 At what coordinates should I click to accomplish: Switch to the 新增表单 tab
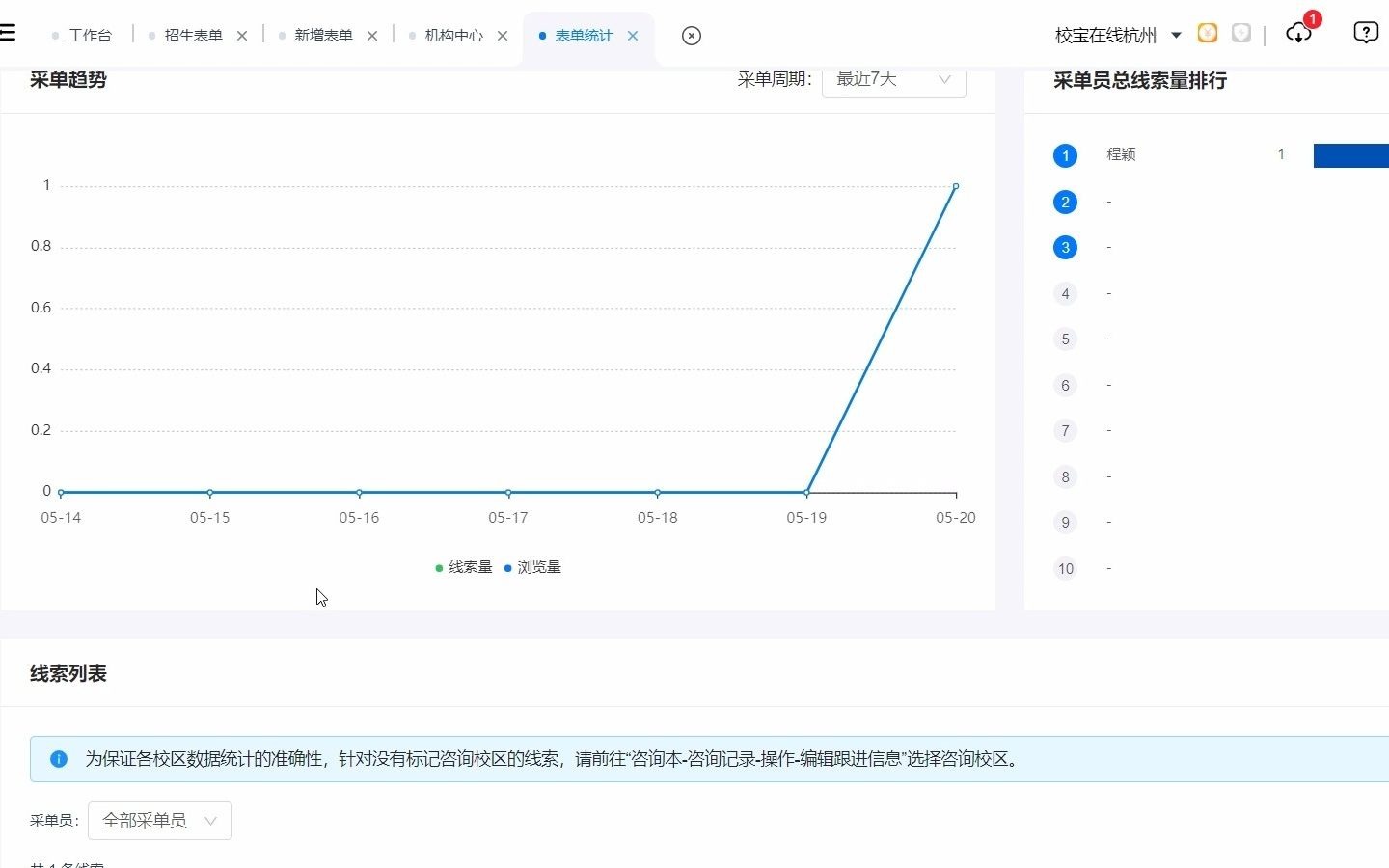click(323, 36)
